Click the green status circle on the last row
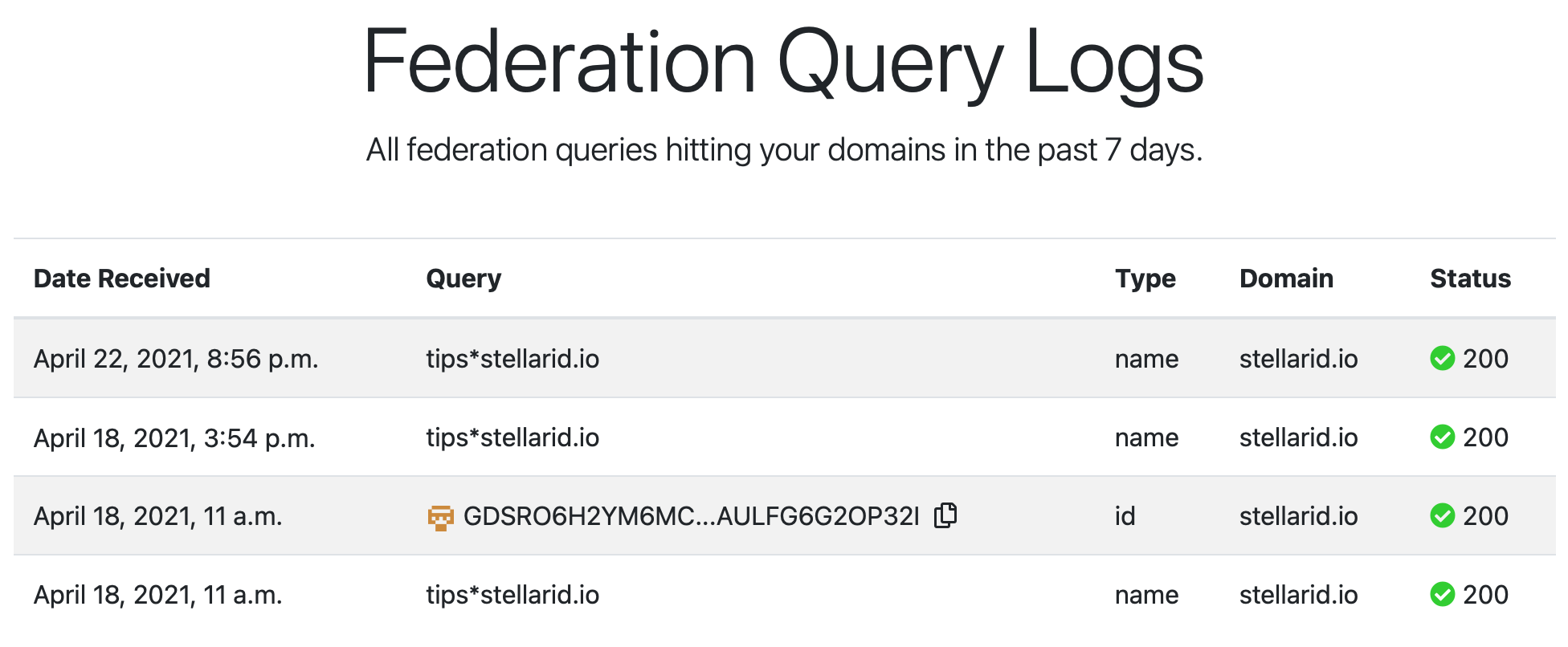1568x647 pixels. [x=1443, y=595]
